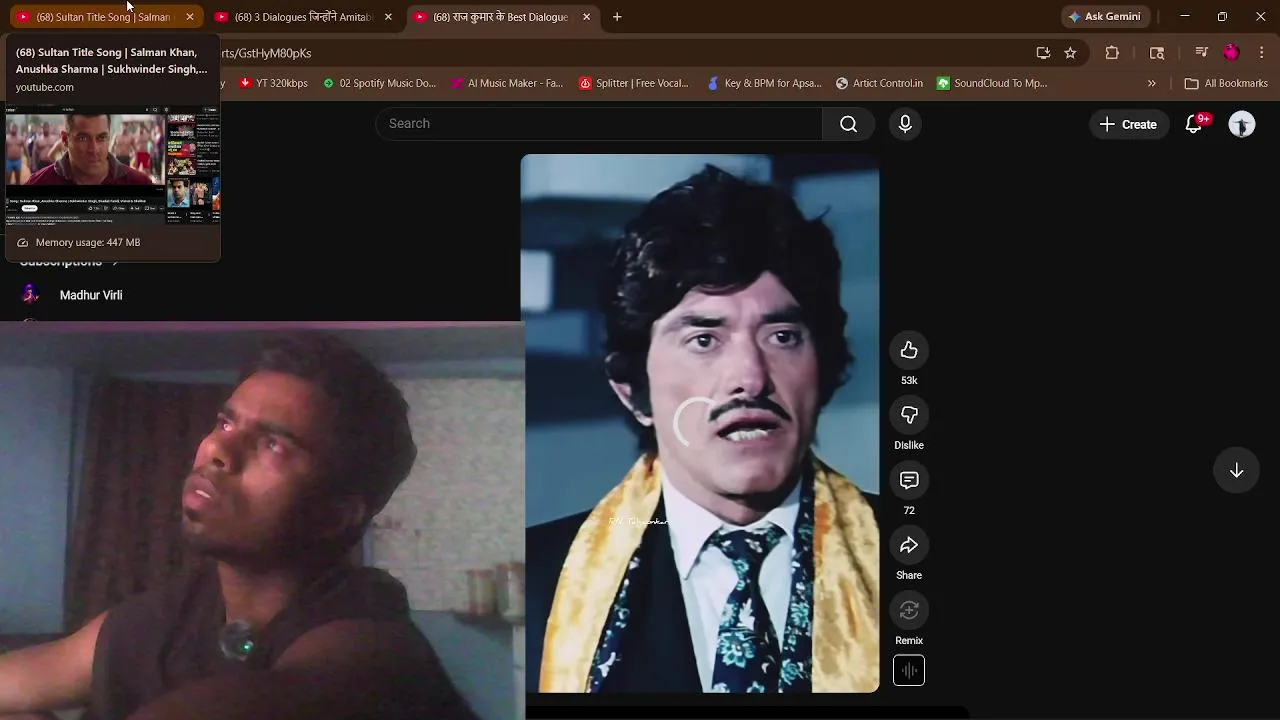Minimize the Chrome window
Screen dimensions: 1280x720
[1185, 17]
